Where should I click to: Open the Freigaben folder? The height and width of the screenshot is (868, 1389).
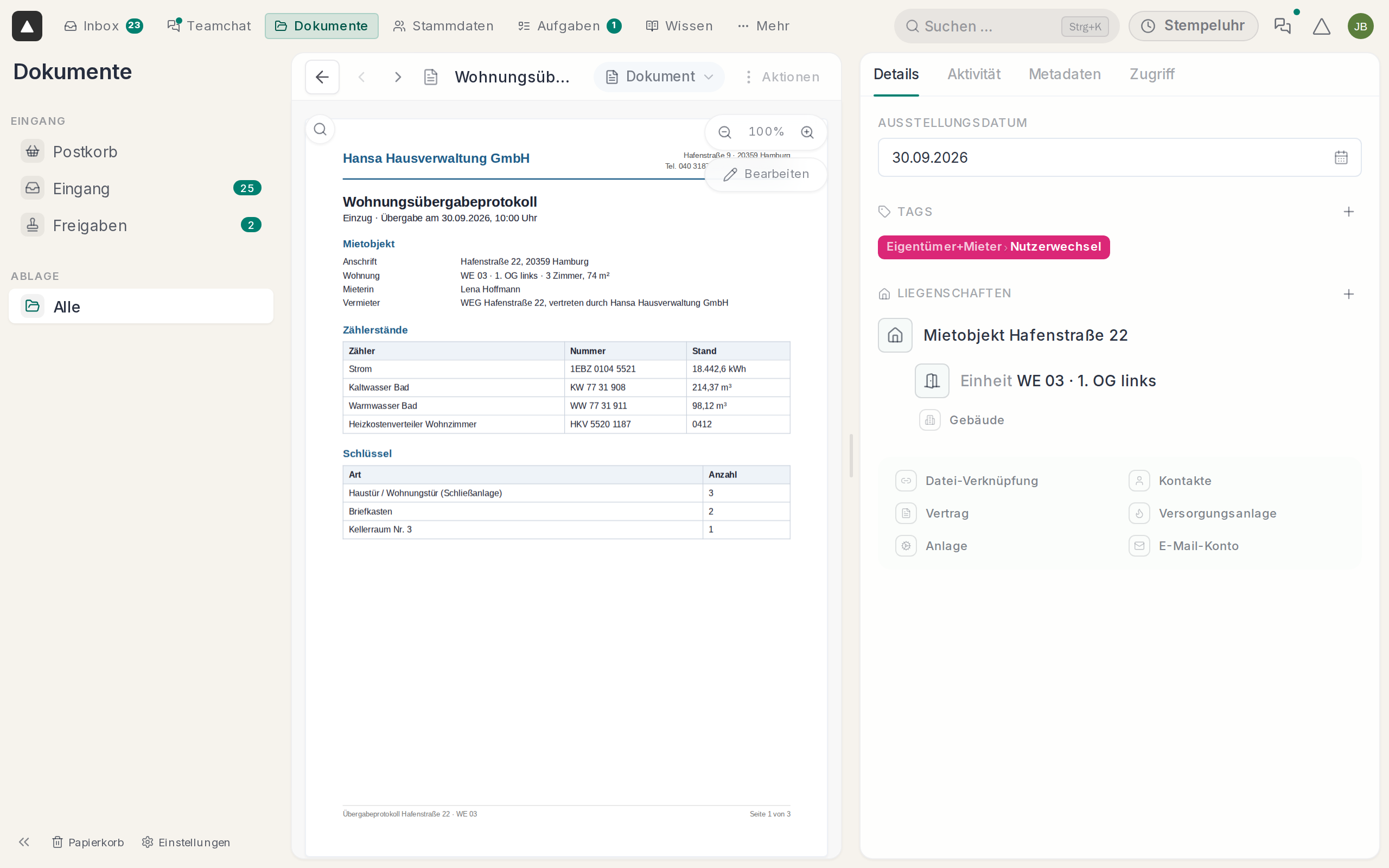(x=141, y=225)
